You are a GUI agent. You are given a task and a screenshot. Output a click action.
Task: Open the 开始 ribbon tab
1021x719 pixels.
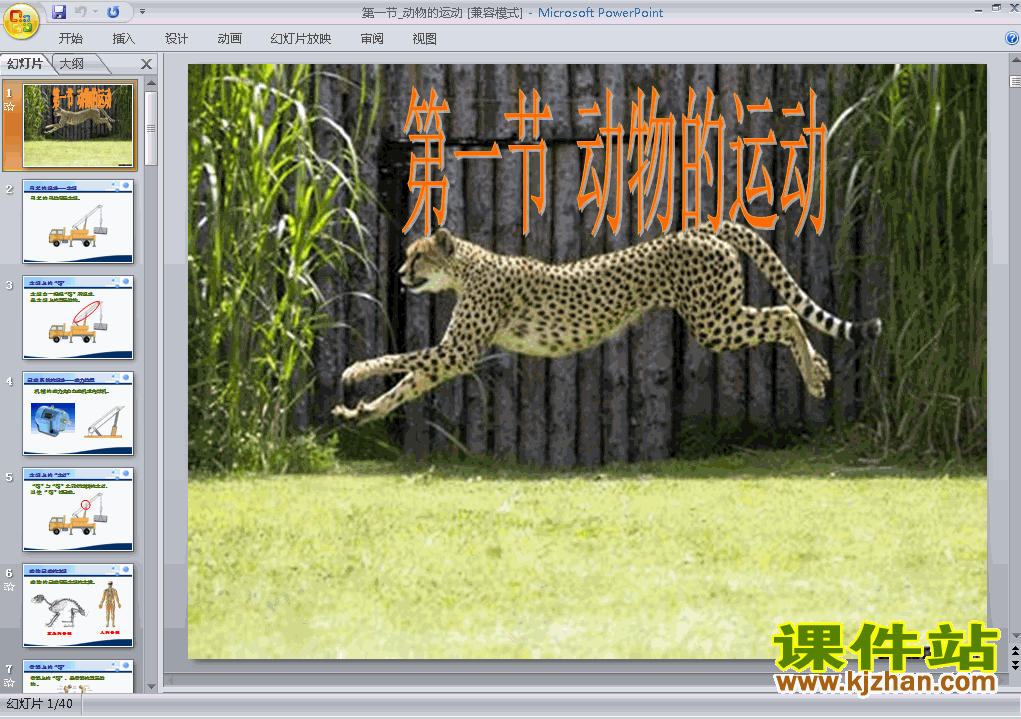point(70,38)
